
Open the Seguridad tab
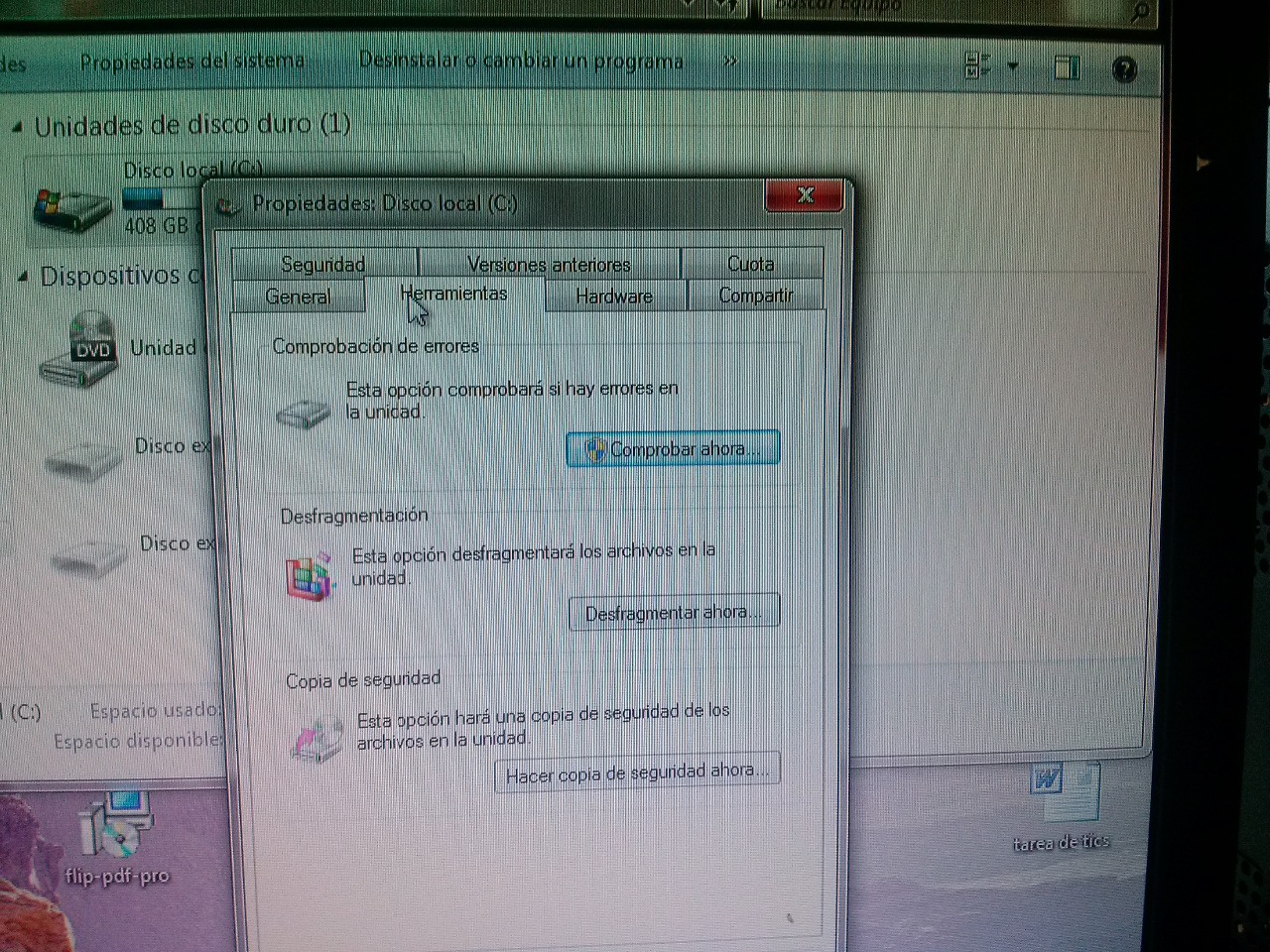[322, 264]
